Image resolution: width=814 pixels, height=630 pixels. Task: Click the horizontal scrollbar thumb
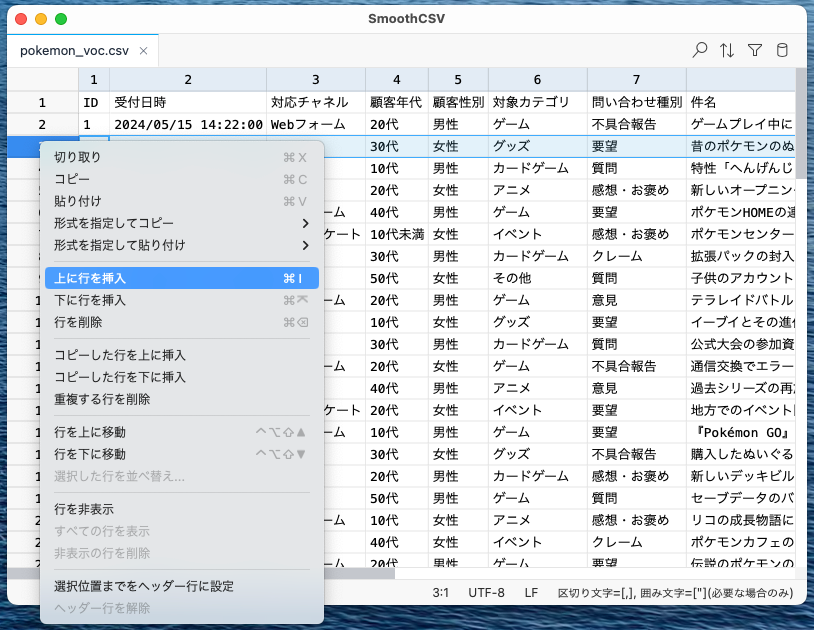(x=201, y=573)
